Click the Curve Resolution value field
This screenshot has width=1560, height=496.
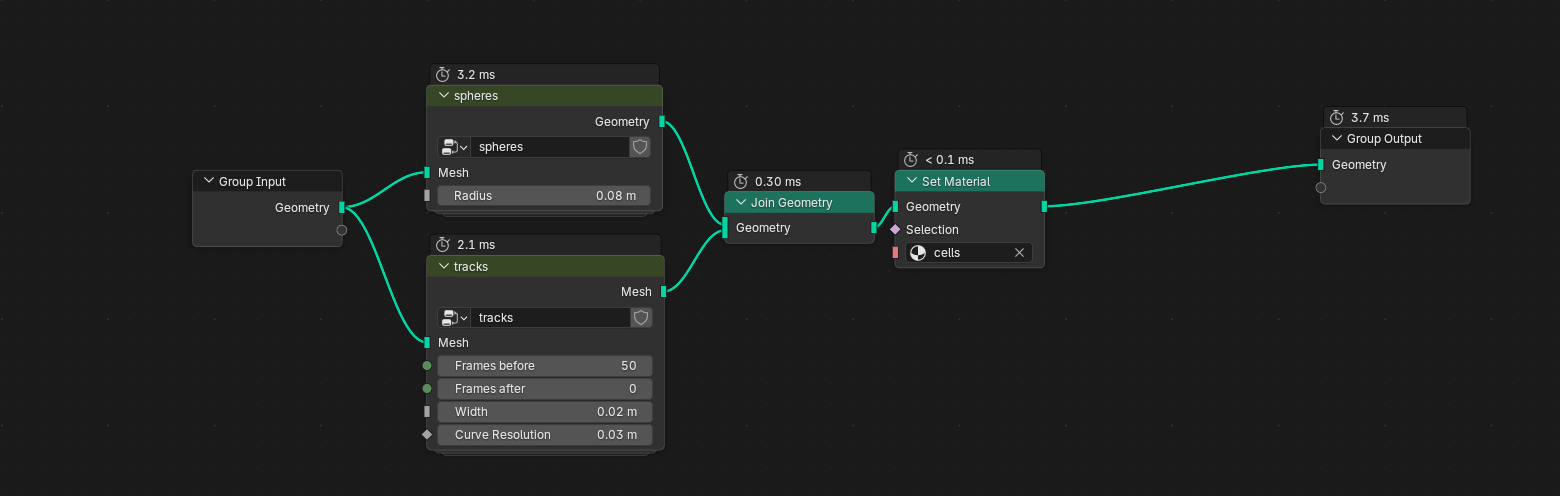(x=544, y=435)
